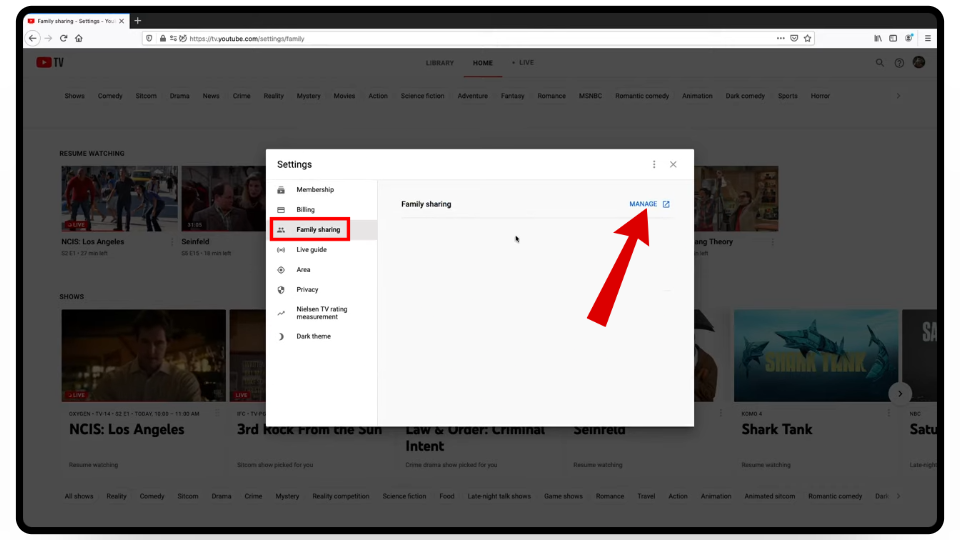Select Membership in settings sidebar
This screenshot has width=960, height=540.
coord(321,190)
